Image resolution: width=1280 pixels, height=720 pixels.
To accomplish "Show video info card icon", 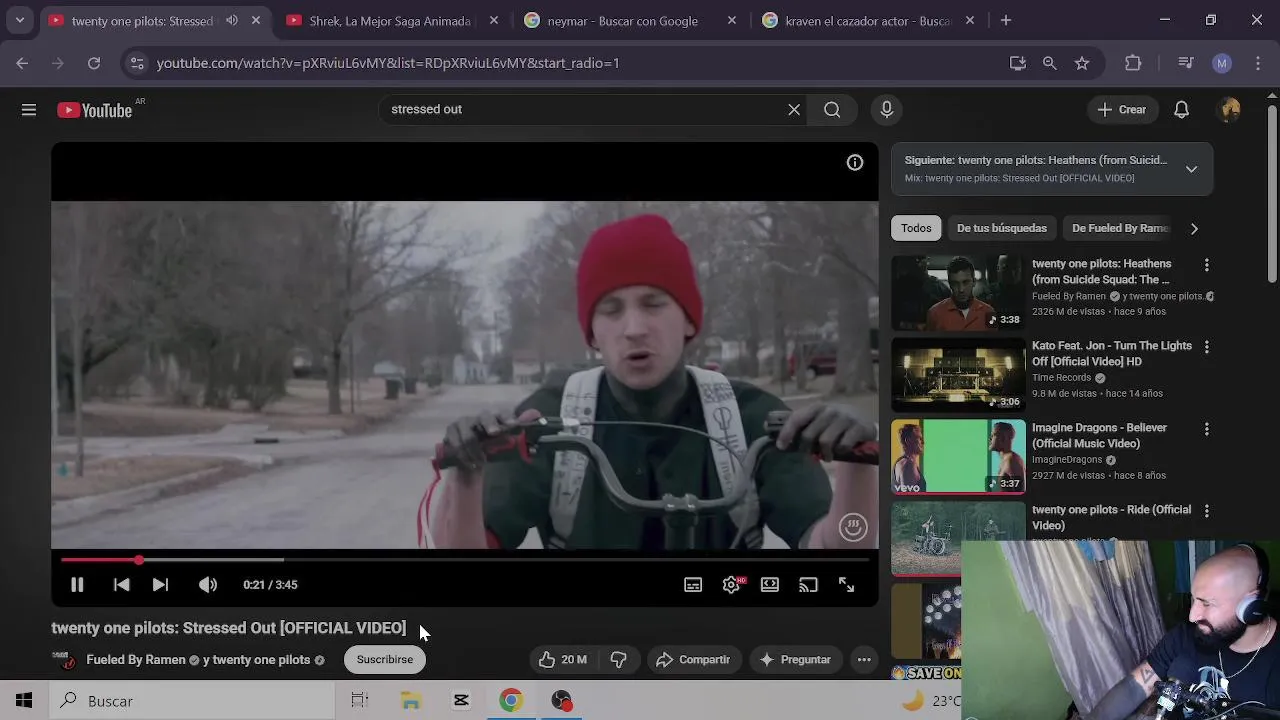I will 855,163.
